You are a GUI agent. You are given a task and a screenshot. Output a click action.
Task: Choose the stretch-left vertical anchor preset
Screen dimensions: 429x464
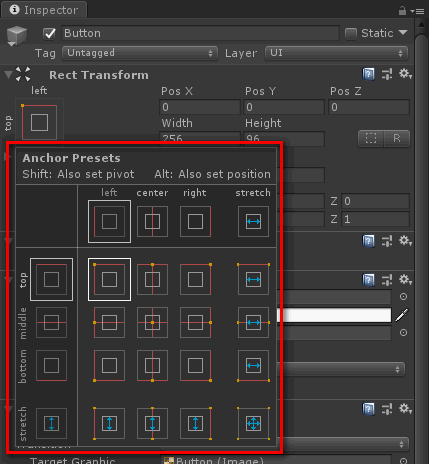point(109,423)
